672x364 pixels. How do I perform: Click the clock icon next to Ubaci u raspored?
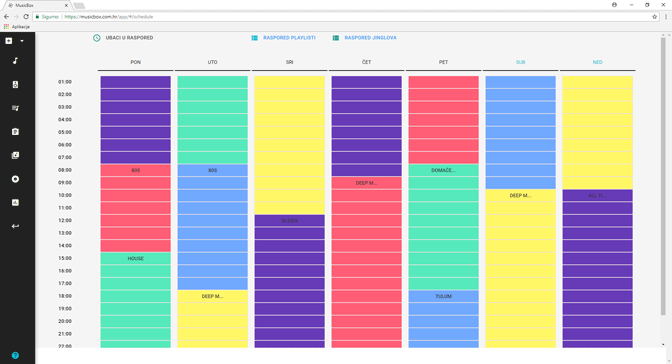click(x=97, y=38)
